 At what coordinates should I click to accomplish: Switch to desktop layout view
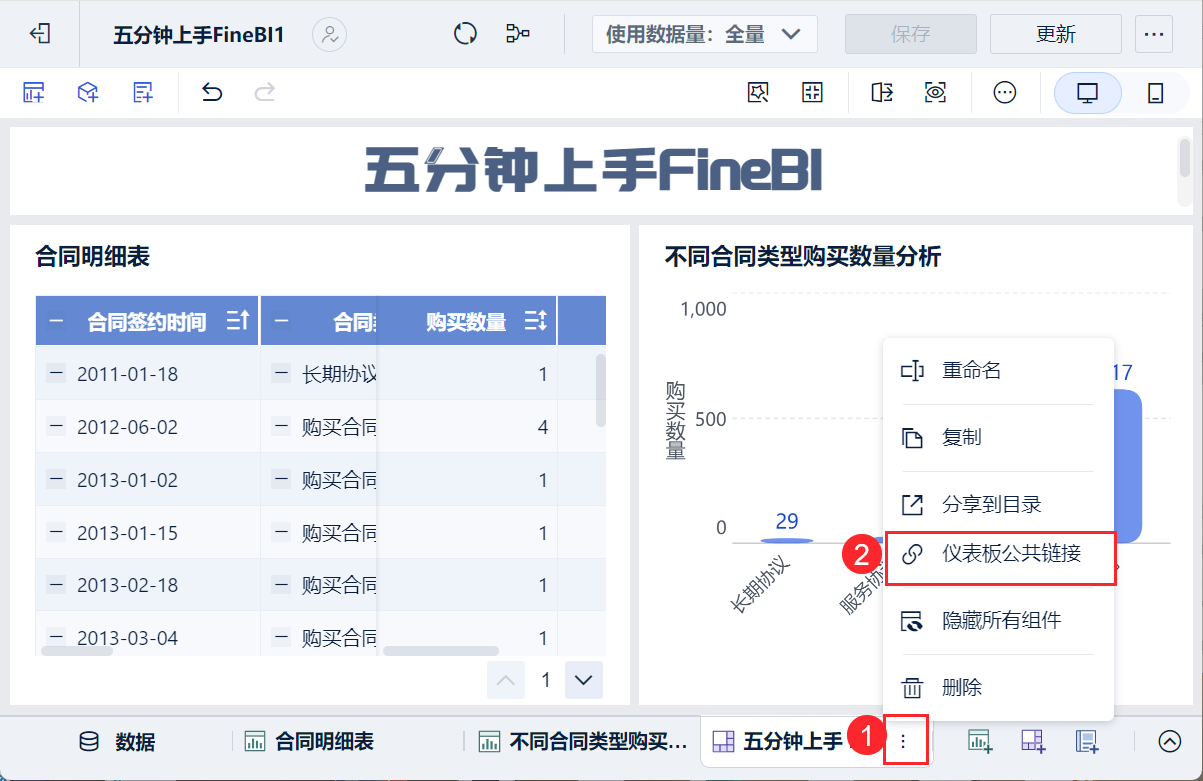pos(1088,93)
